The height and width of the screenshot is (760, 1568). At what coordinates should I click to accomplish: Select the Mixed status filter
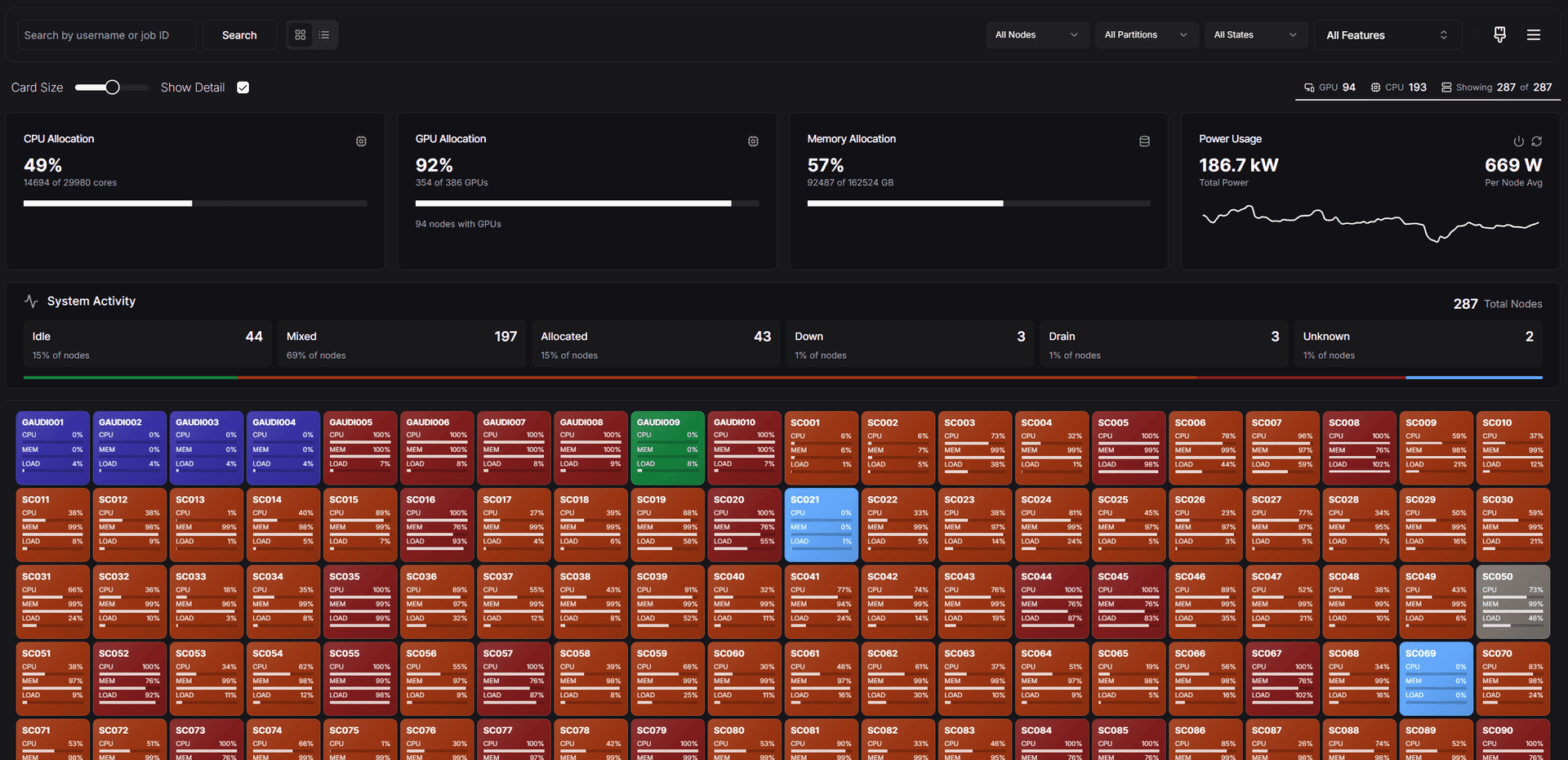pyautogui.click(x=402, y=343)
